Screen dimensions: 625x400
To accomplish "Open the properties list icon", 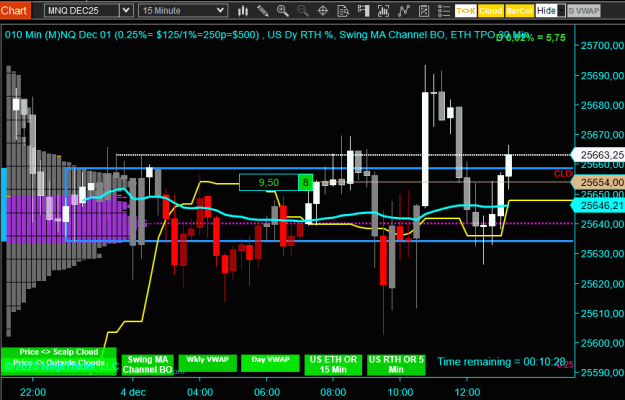I will 444,11.
